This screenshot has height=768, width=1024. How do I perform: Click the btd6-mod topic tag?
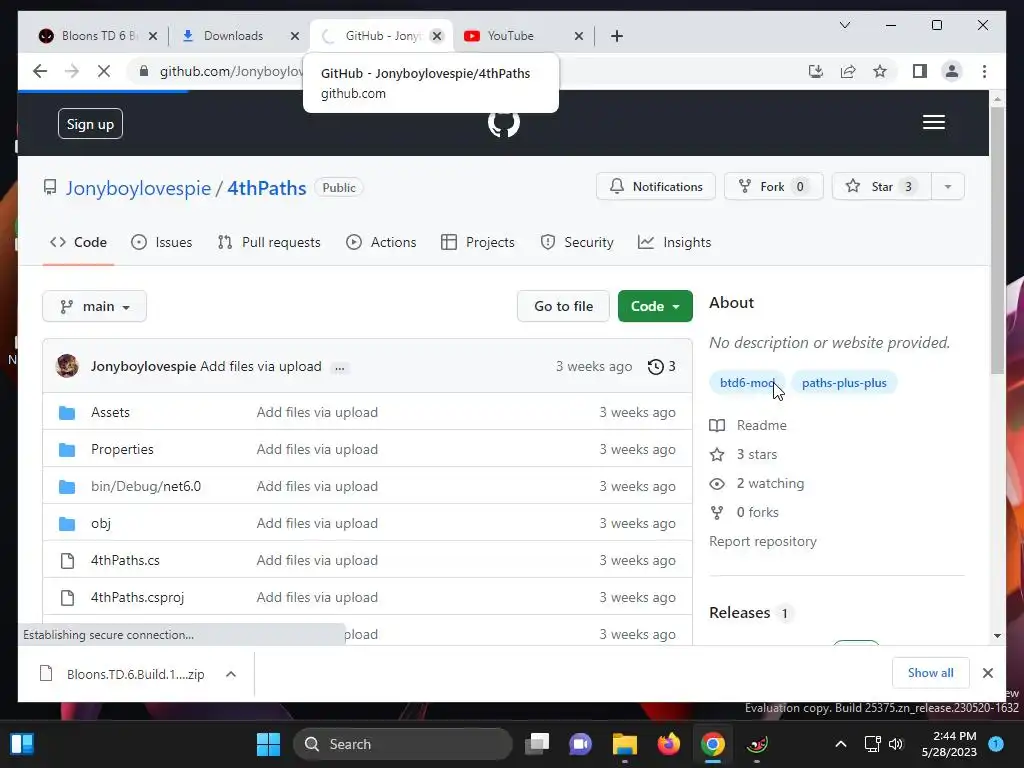(x=747, y=383)
